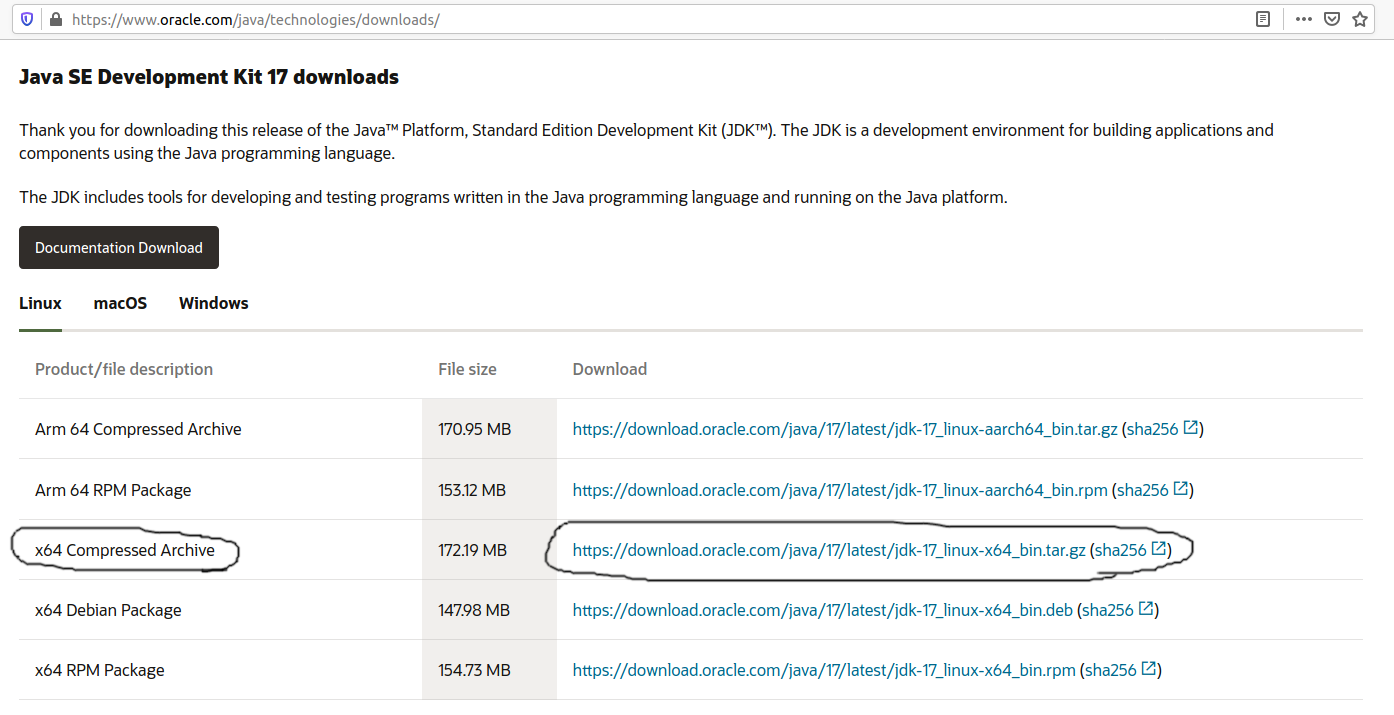
Task: Click 'x64 Debian Package' row text
Action: pyautogui.click(x=108, y=610)
